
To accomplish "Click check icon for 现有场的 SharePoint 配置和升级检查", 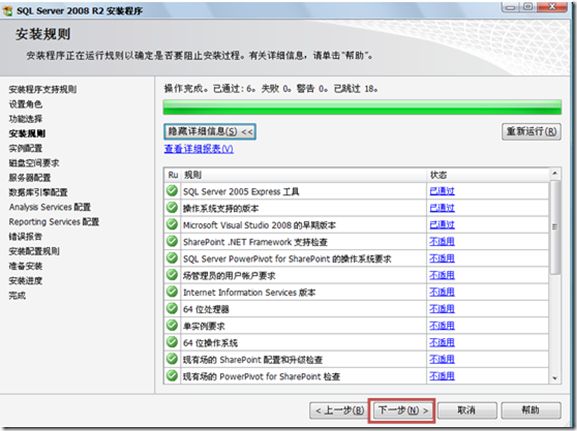I will tap(172, 359).
